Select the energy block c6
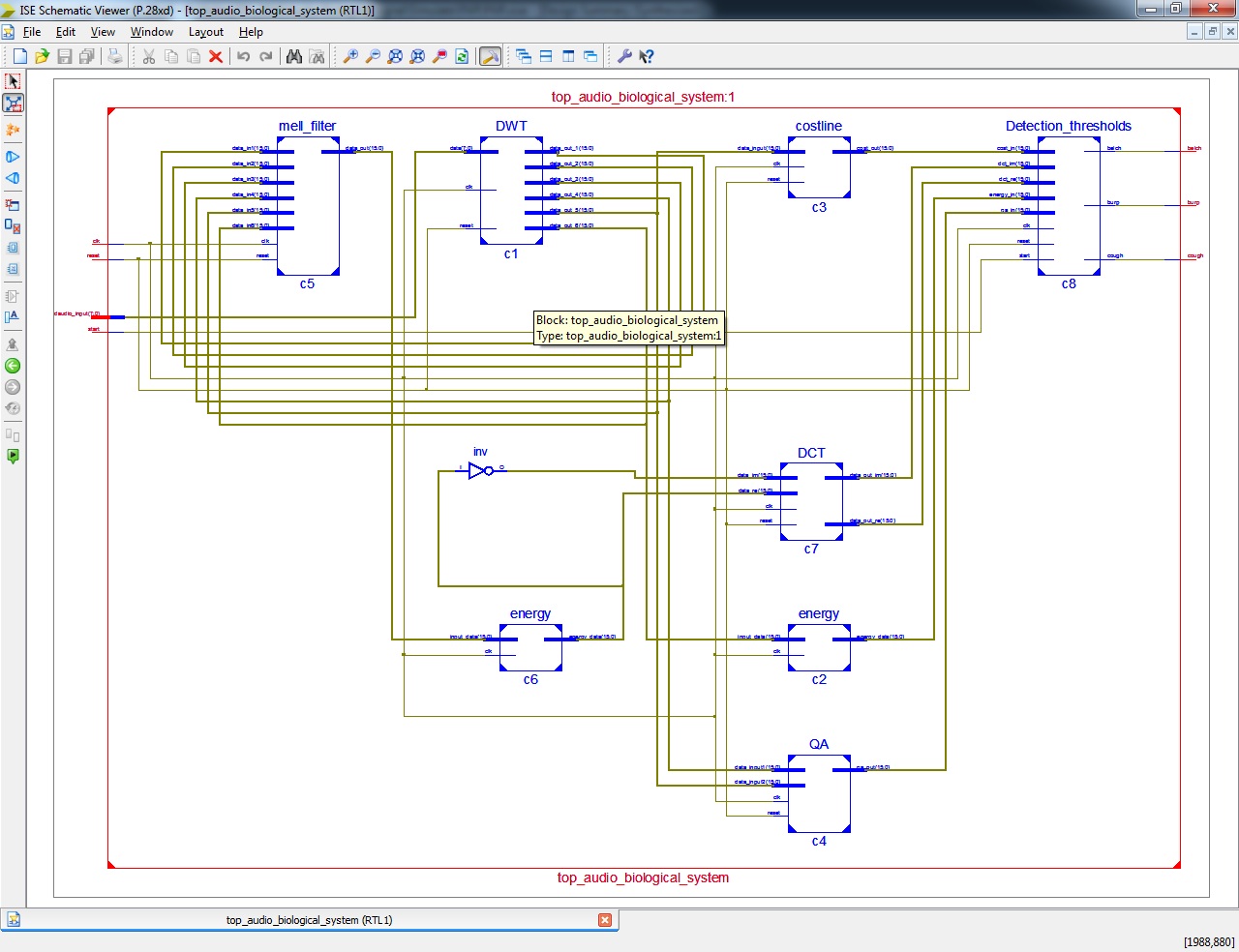Screen dimensions: 1239x952 click(x=530, y=647)
